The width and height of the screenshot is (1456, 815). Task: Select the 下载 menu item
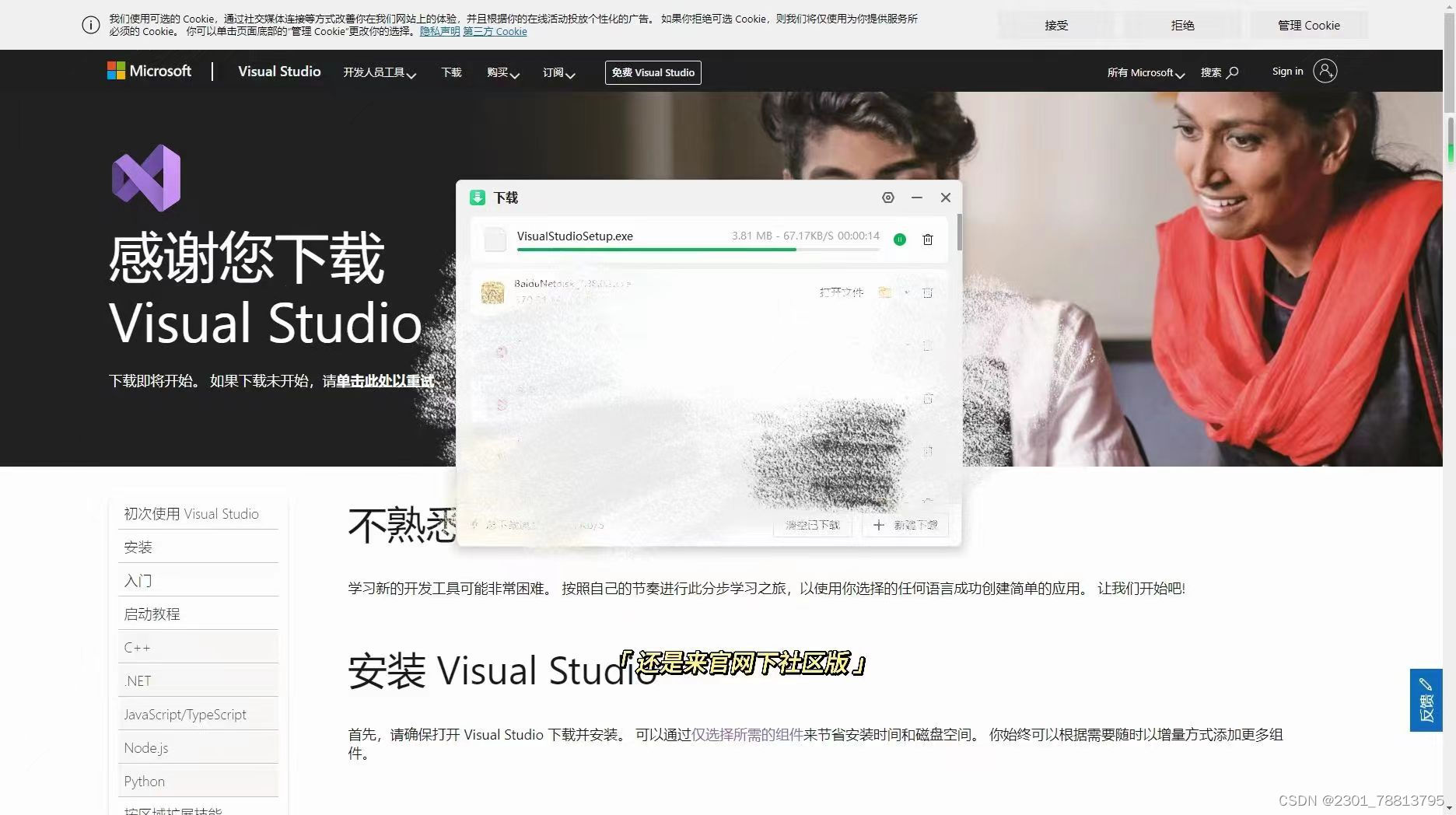(x=450, y=72)
